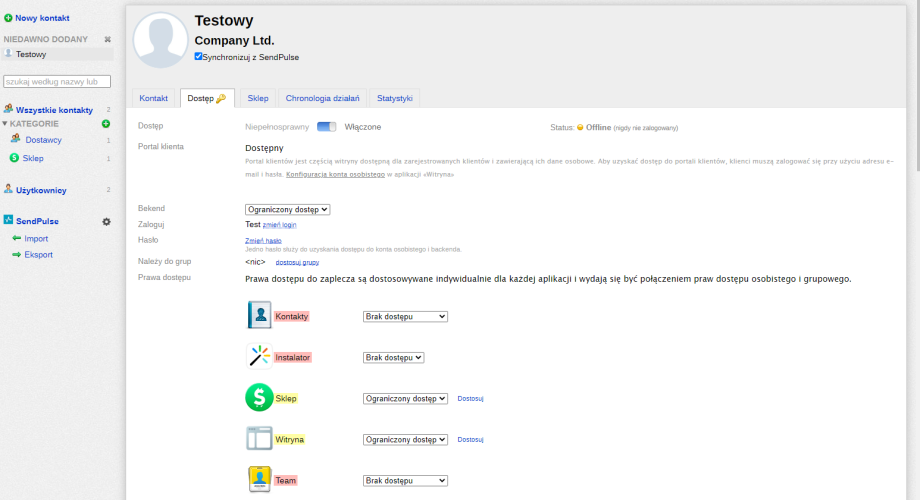The height and width of the screenshot is (500, 920).
Task: Click the contact search input field
Action: pos(57,82)
